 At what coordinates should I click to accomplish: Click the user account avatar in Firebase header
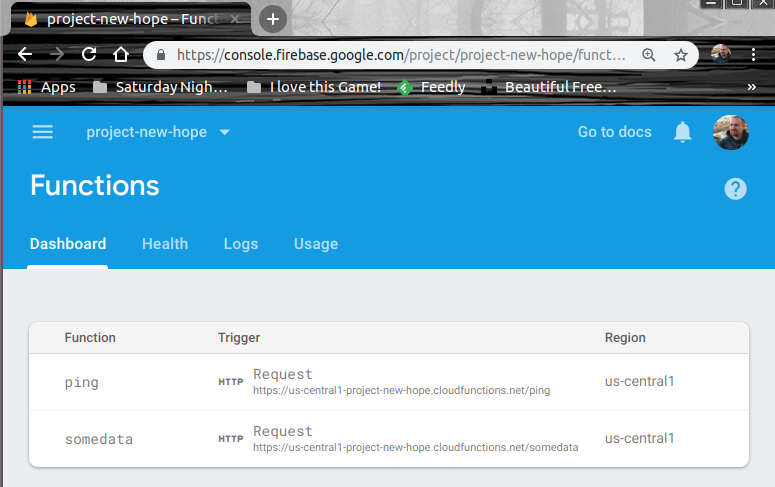[x=730, y=132]
